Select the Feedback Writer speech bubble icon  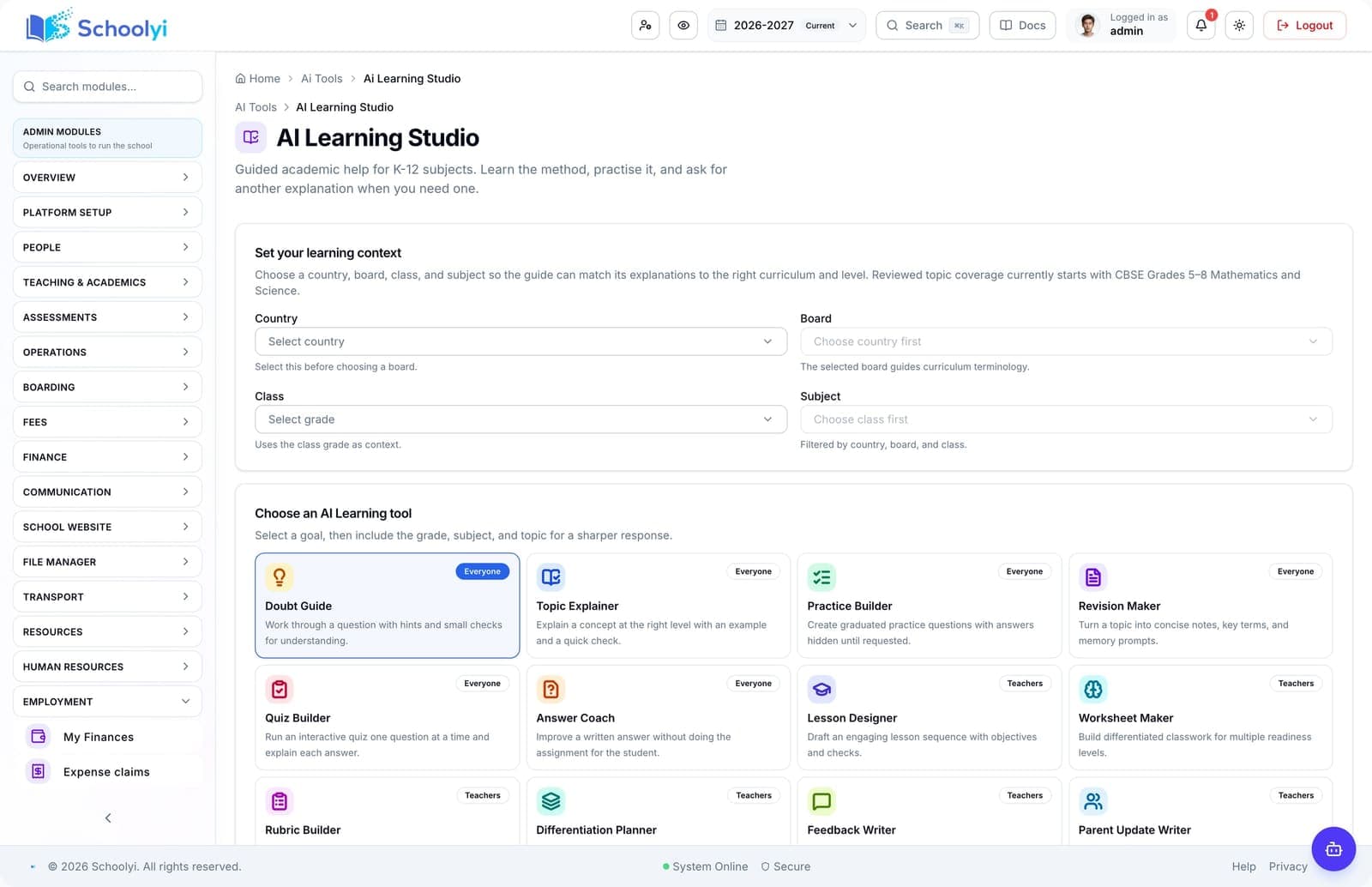[x=821, y=801]
